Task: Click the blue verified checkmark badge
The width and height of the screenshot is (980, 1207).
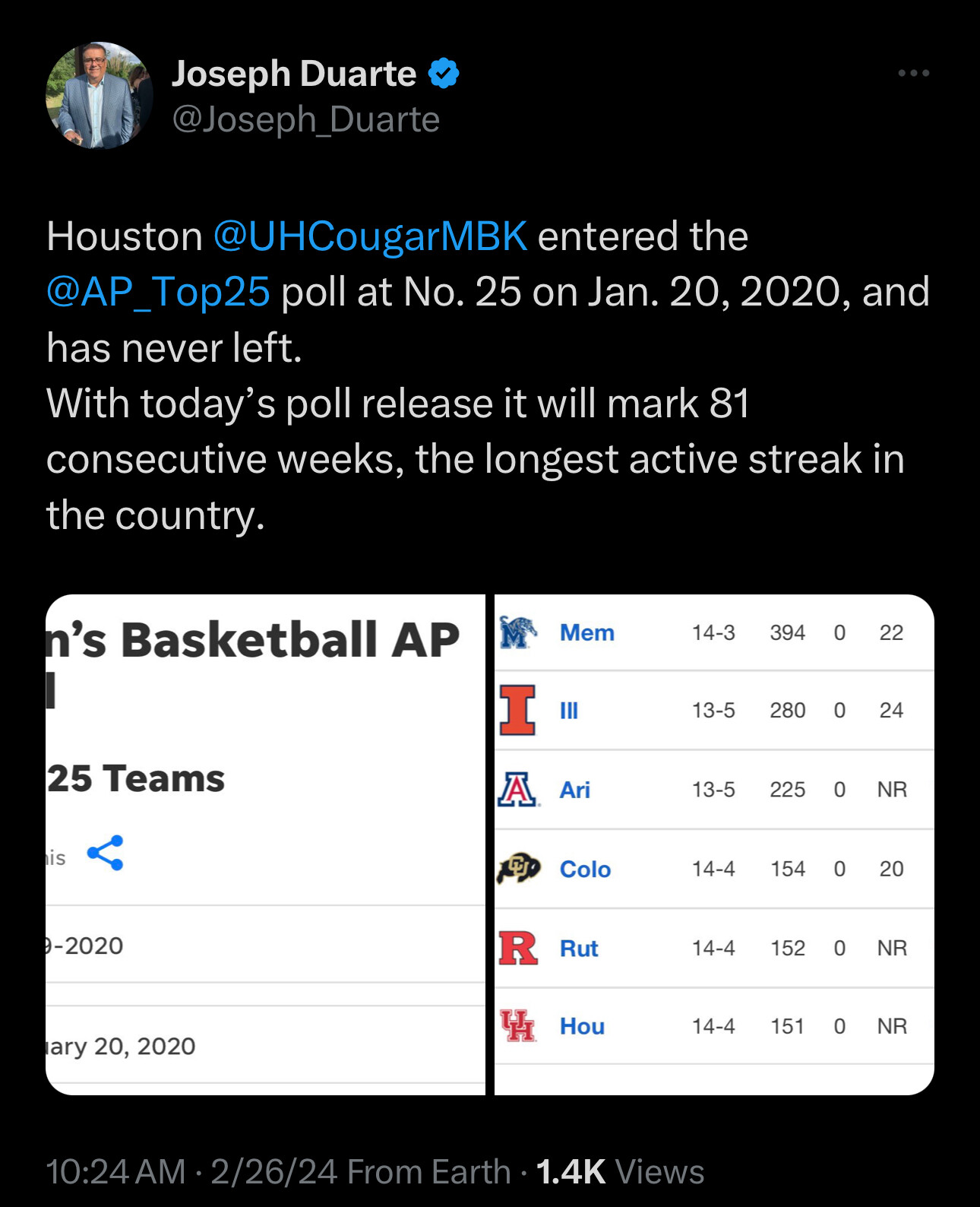Action: (x=444, y=74)
